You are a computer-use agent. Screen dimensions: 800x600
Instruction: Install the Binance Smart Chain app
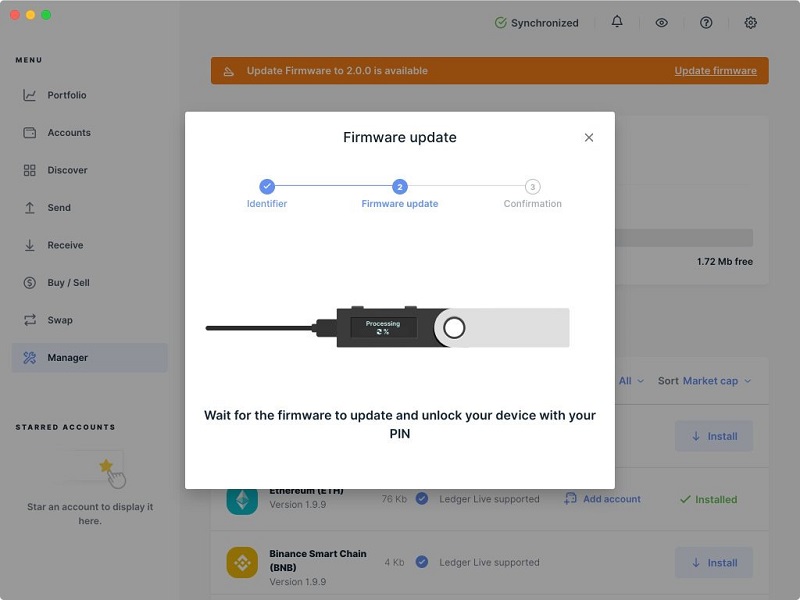coord(714,563)
